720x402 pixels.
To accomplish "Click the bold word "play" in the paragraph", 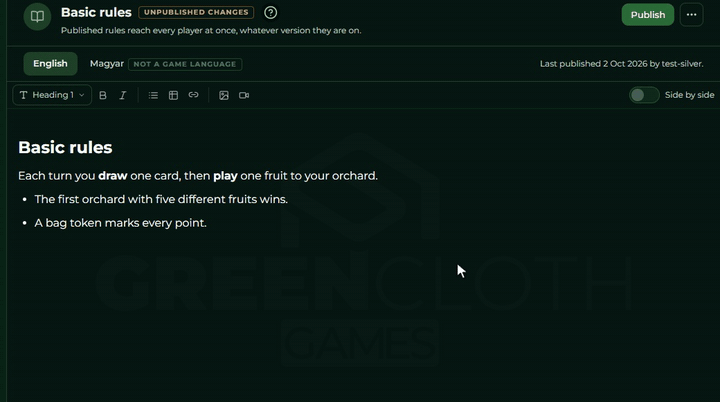I will (x=225, y=176).
